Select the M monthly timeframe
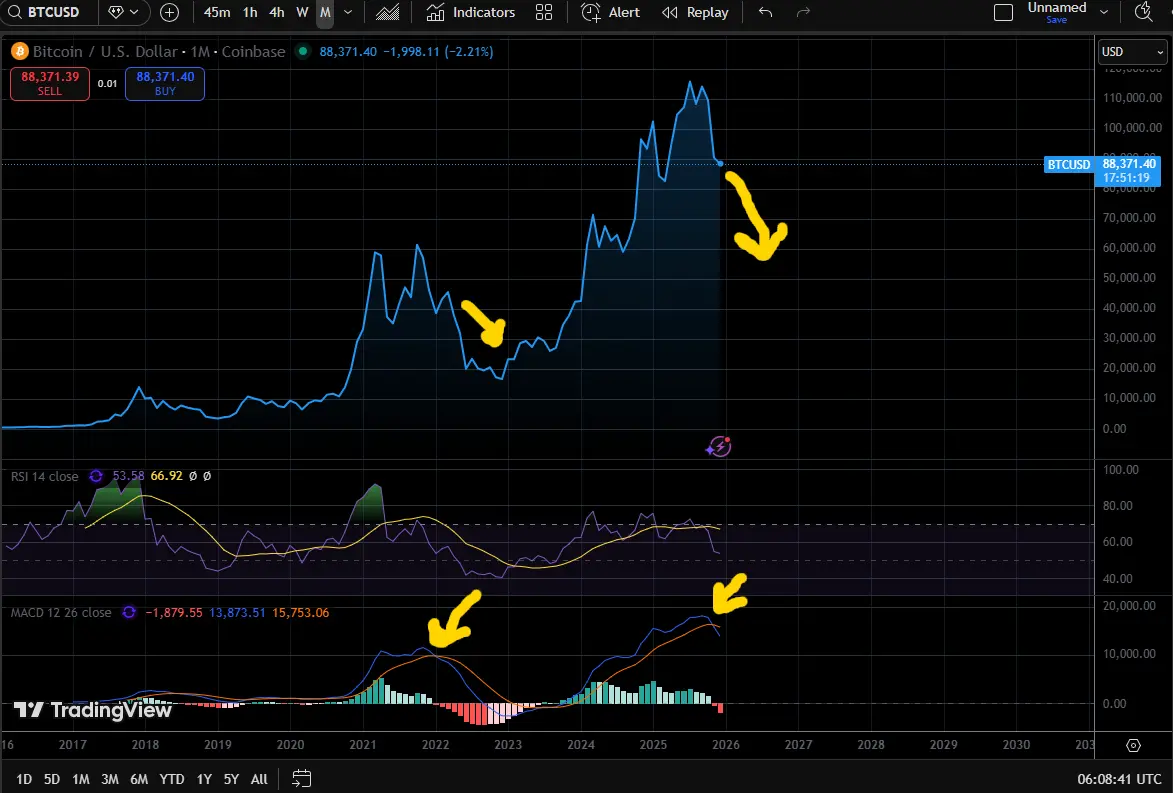Viewport: 1173px width, 793px height. (325, 12)
